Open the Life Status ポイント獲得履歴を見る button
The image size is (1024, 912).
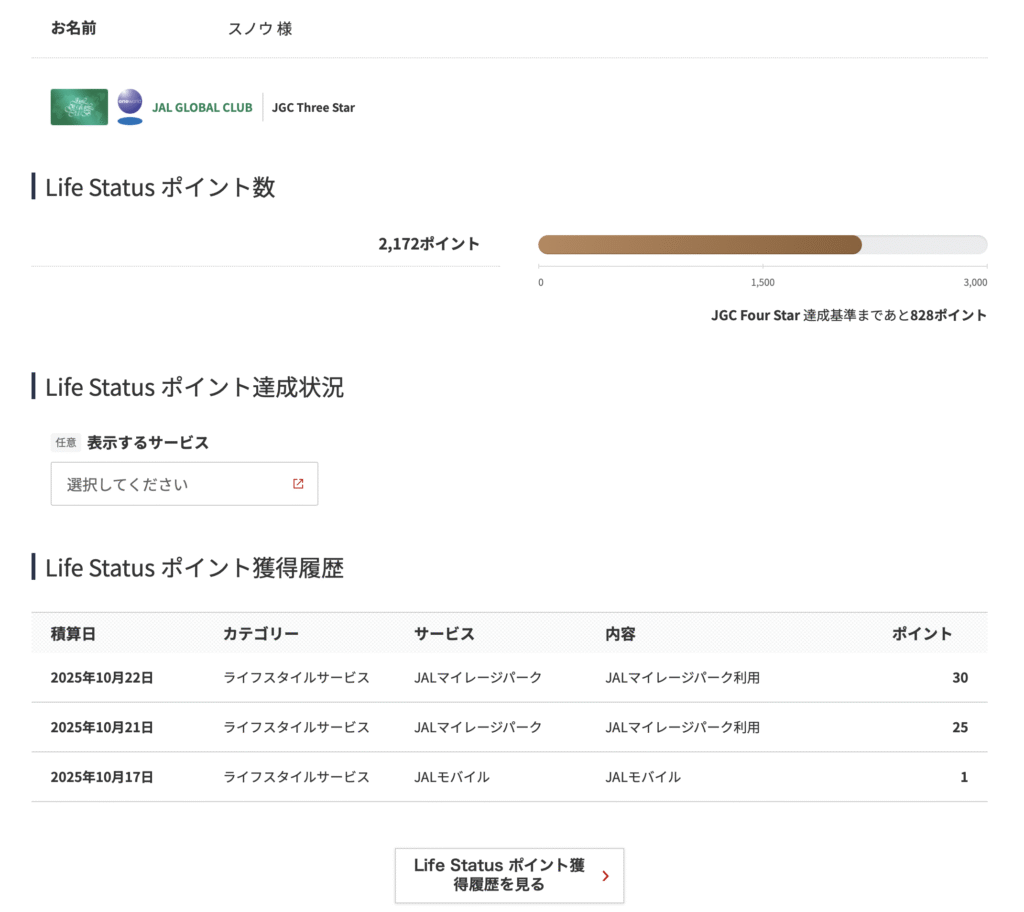pyautogui.click(x=499, y=875)
